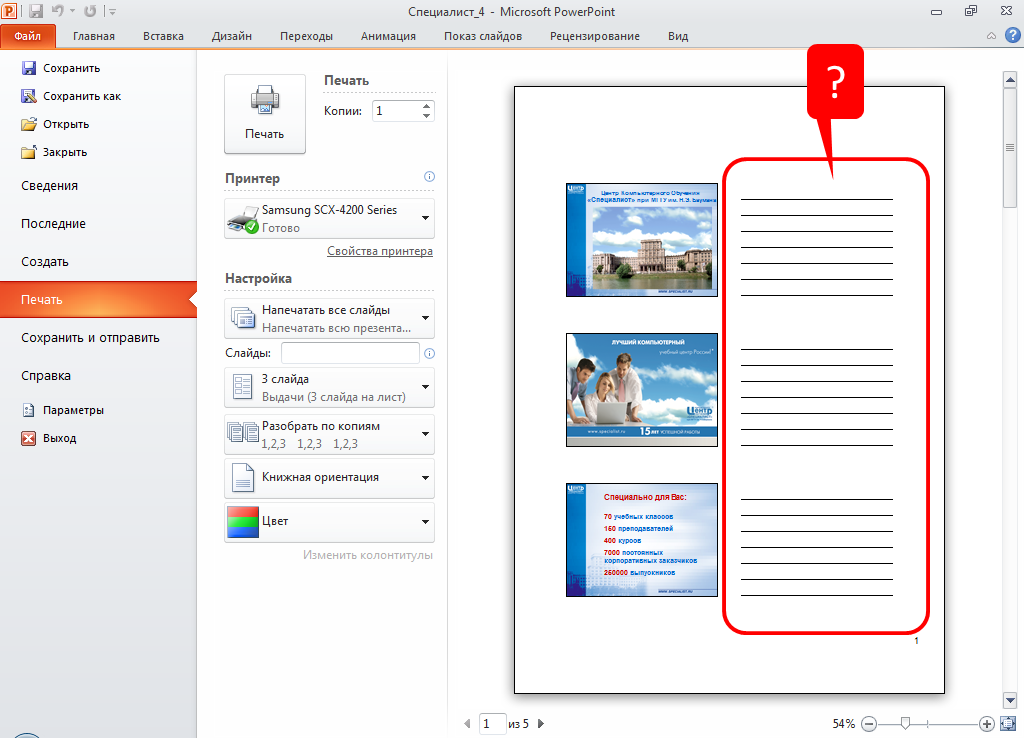The image size is (1024, 738).
Task: Click the Undo arrow in title bar
Action: click(58, 12)
